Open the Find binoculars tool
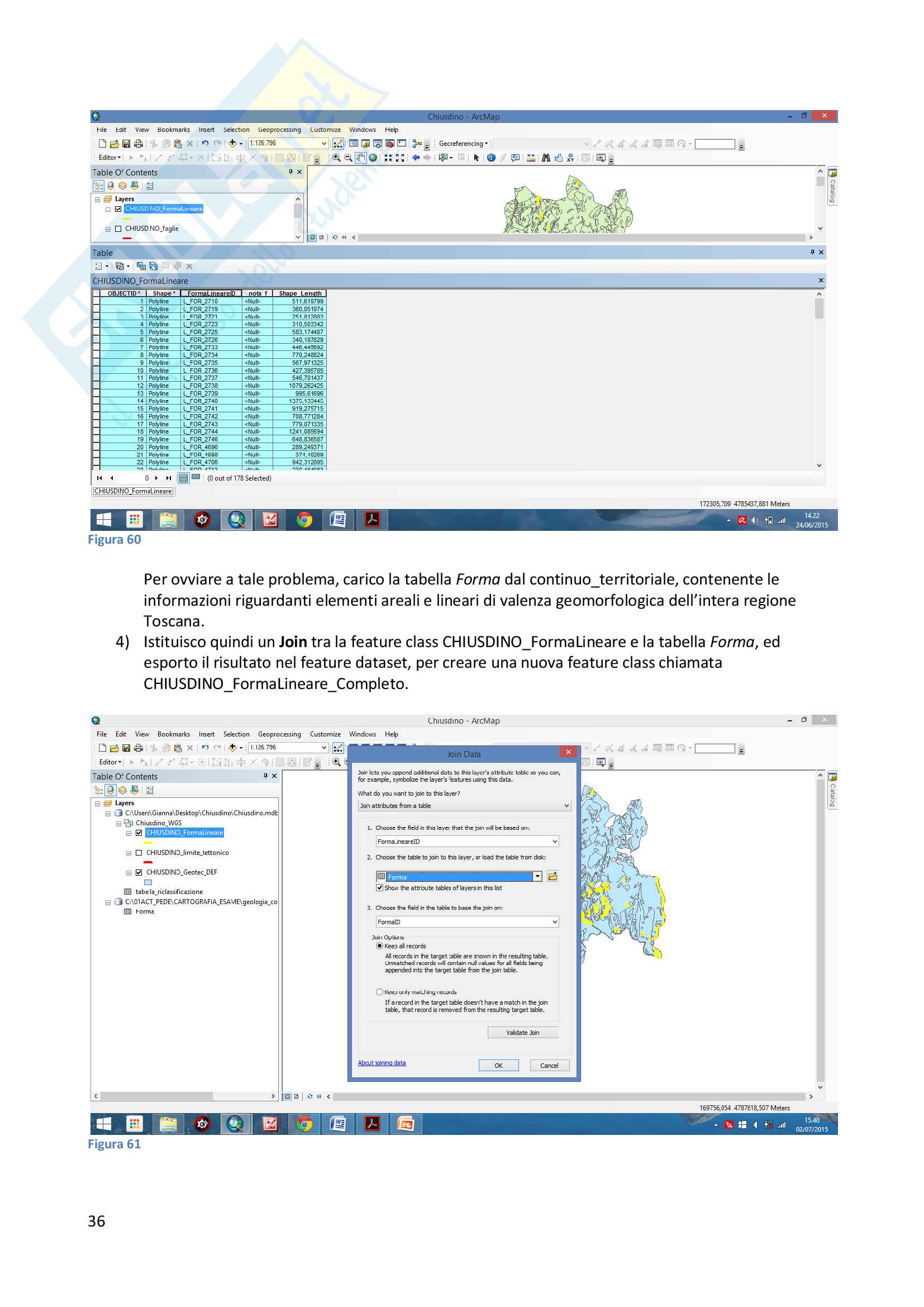This screenshot has width=924, height=1307. pyautogui.click(x=546, y=158)
